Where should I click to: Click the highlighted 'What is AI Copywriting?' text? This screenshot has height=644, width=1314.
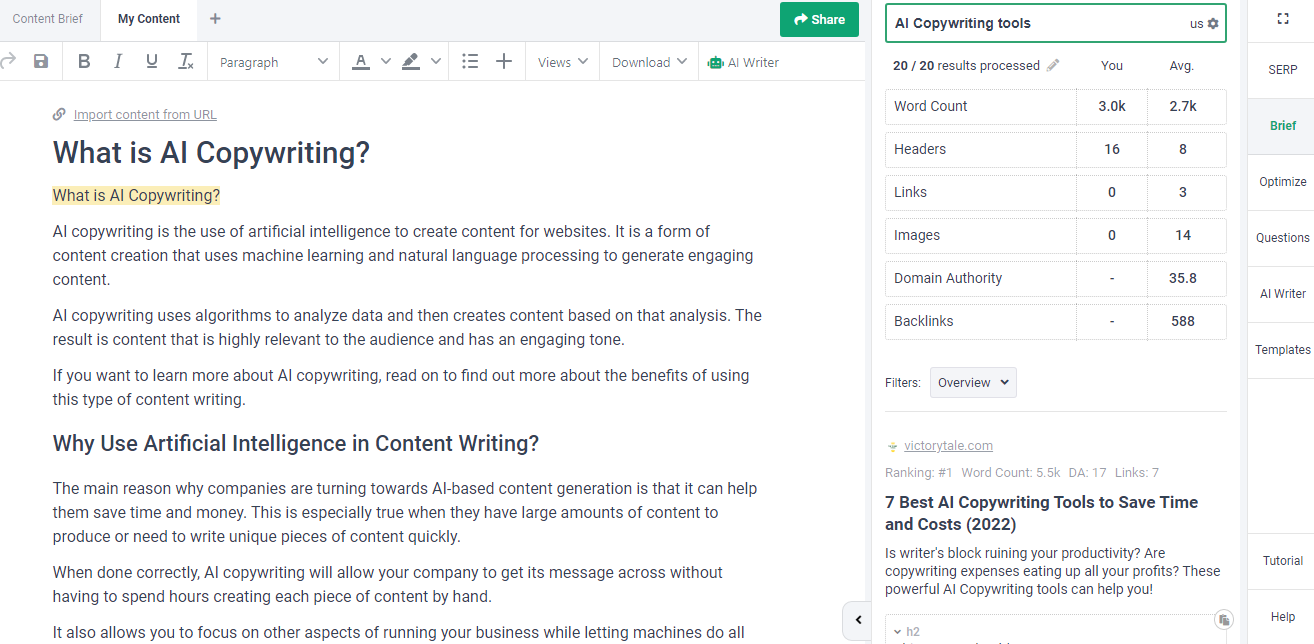tap(136, 195)
